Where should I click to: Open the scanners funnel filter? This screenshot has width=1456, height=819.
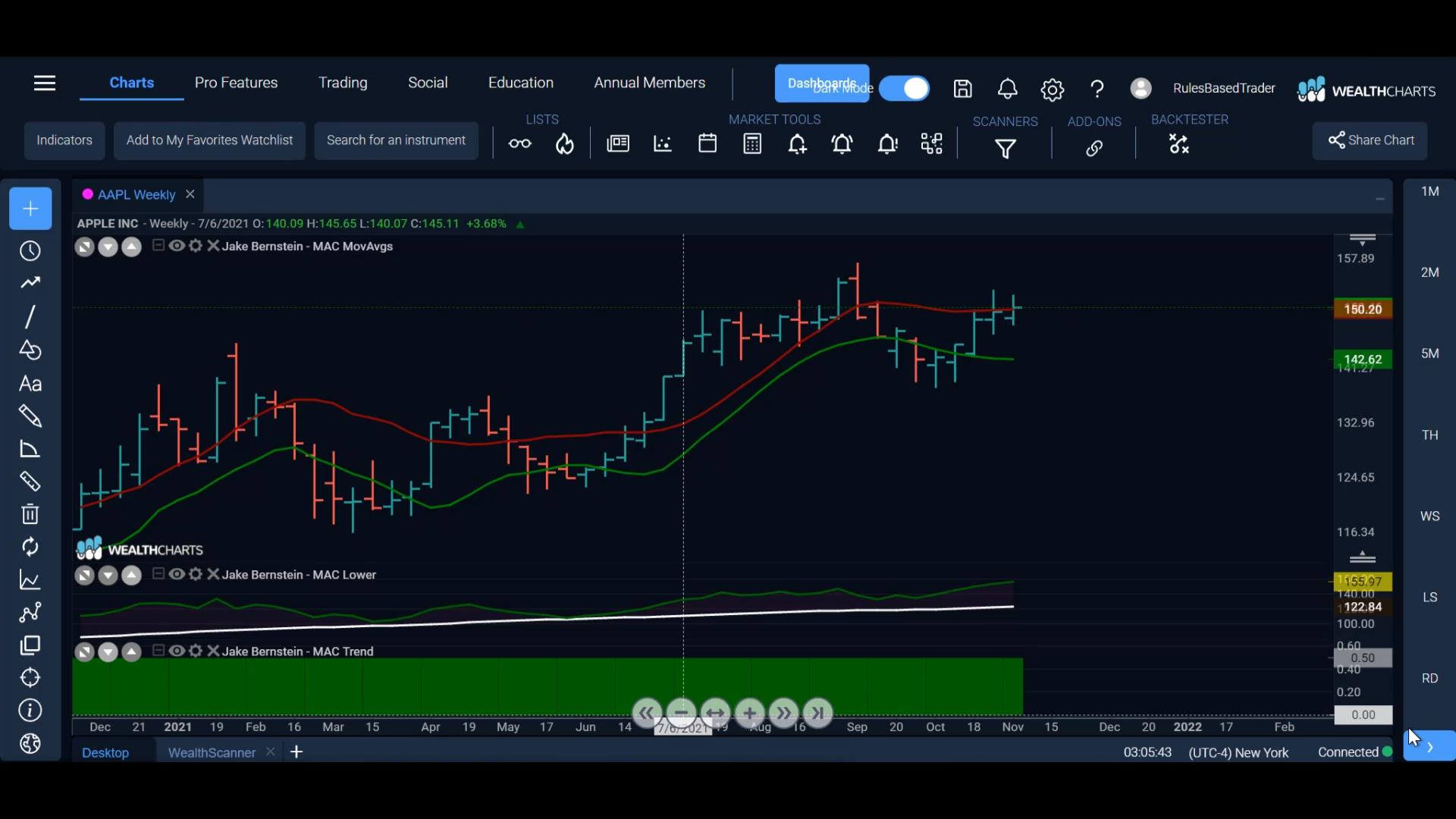point(1006,149)
